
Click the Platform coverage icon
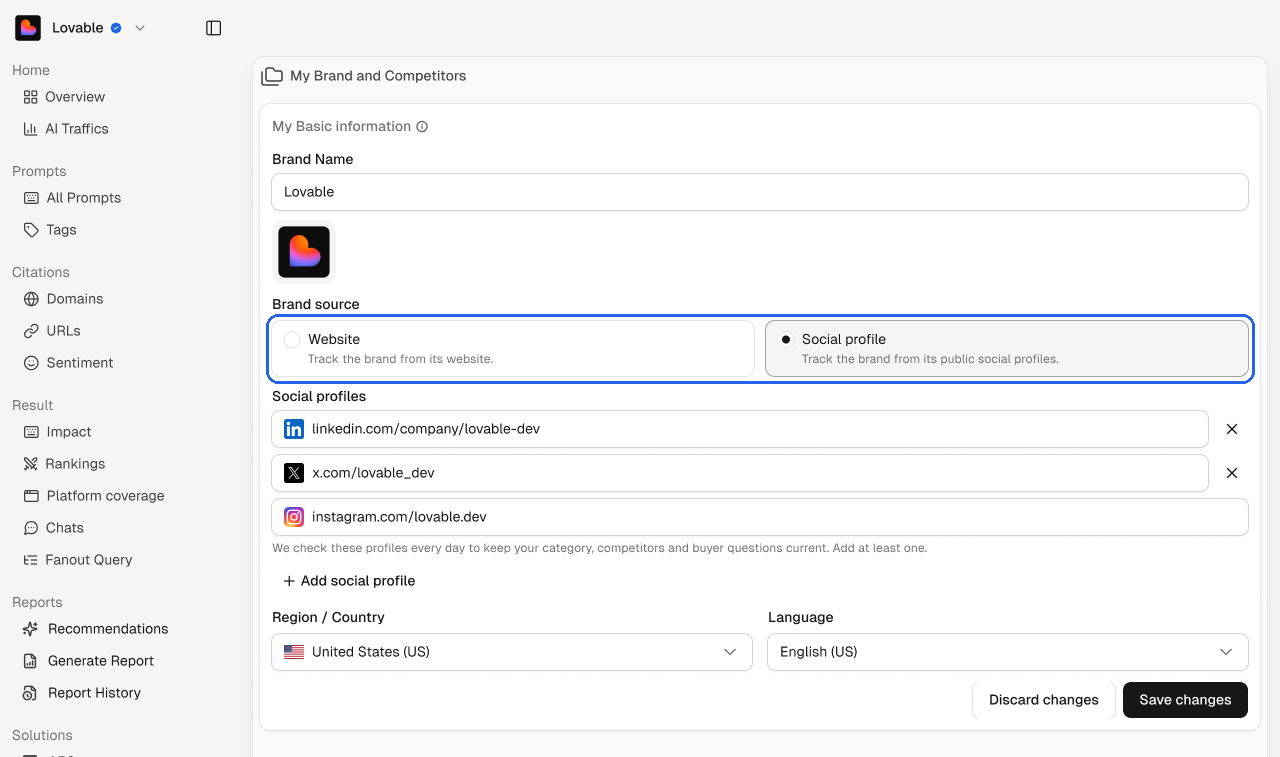[31, 496]
